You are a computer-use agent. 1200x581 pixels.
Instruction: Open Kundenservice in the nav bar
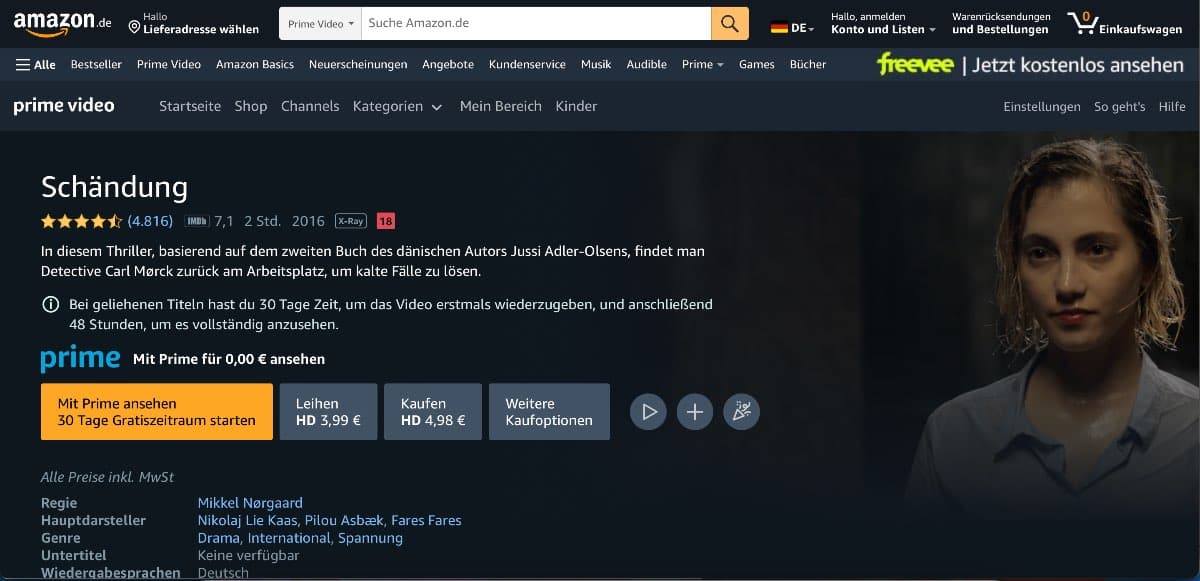[x=527, y=64]
